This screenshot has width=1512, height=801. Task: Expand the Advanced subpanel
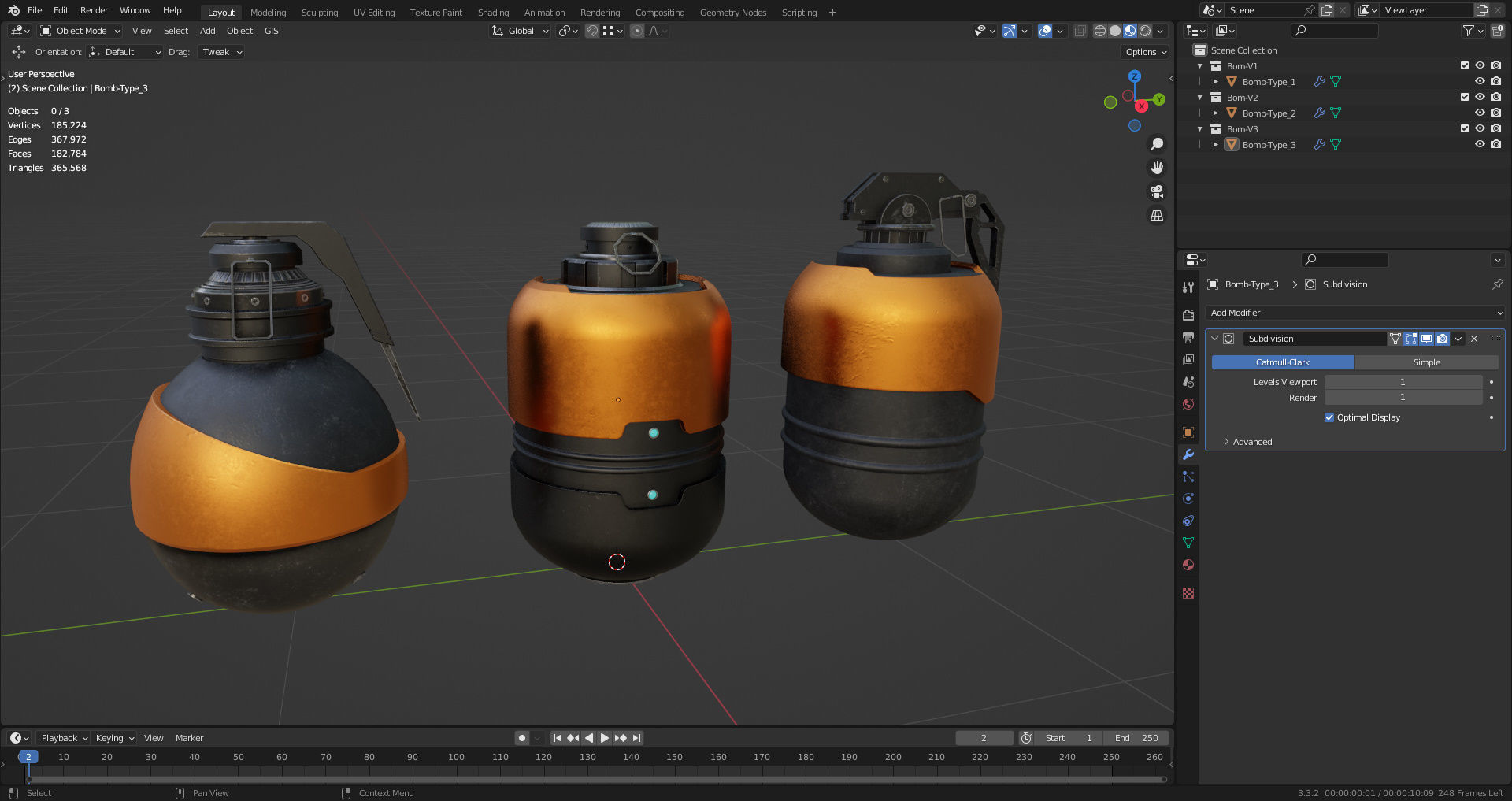coord(1226,442)
